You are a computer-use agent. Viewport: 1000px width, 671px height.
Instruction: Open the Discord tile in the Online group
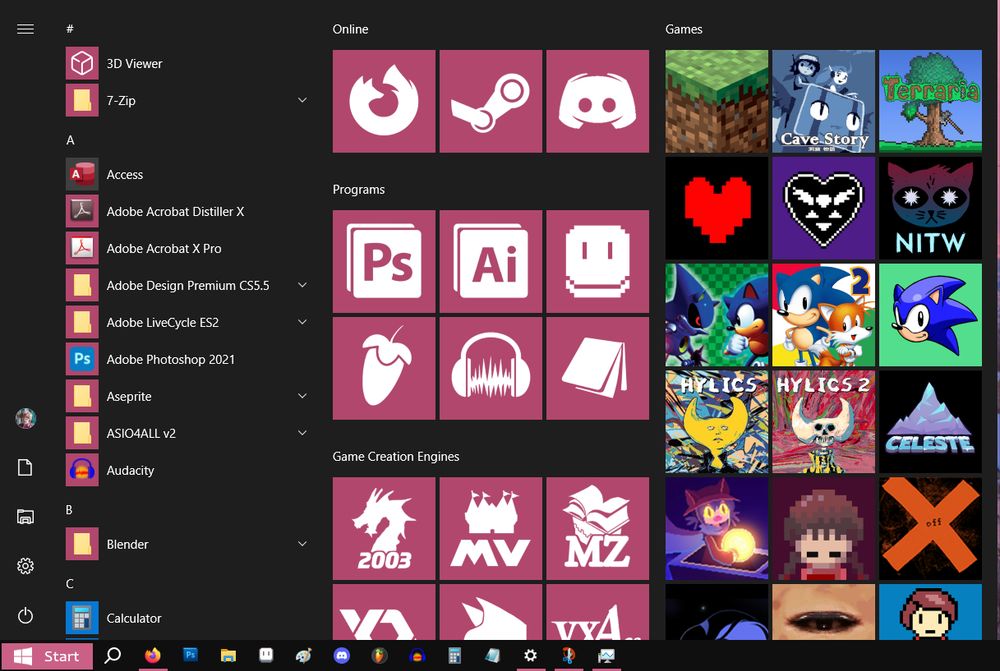point(598,101)
